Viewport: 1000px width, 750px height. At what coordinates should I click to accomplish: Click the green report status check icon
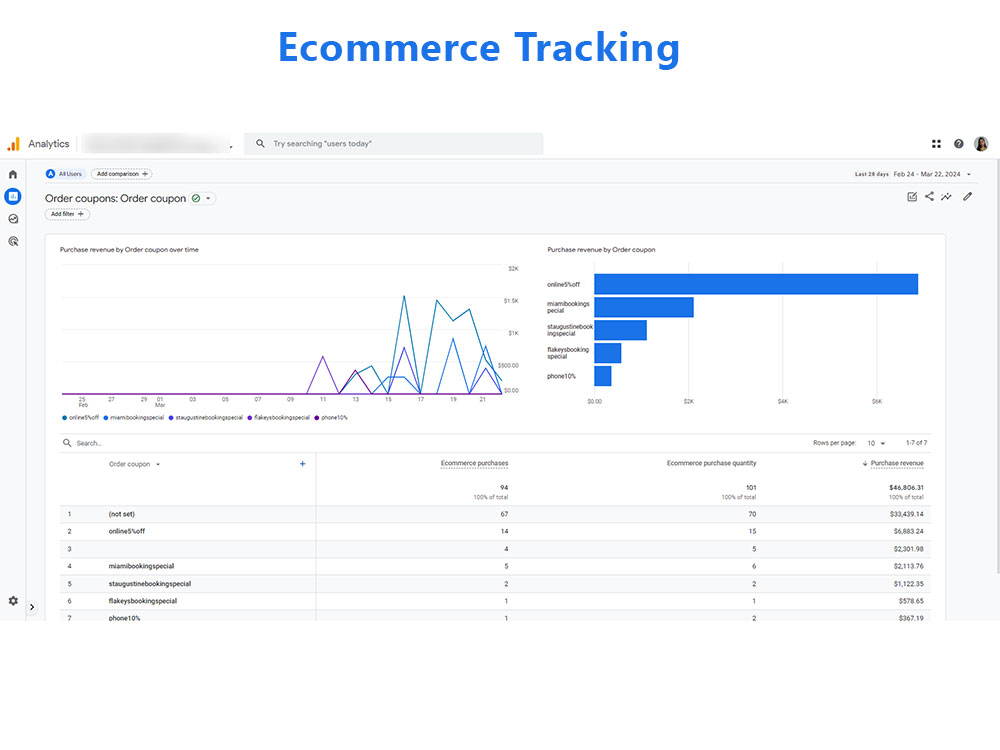pos(196,198)
